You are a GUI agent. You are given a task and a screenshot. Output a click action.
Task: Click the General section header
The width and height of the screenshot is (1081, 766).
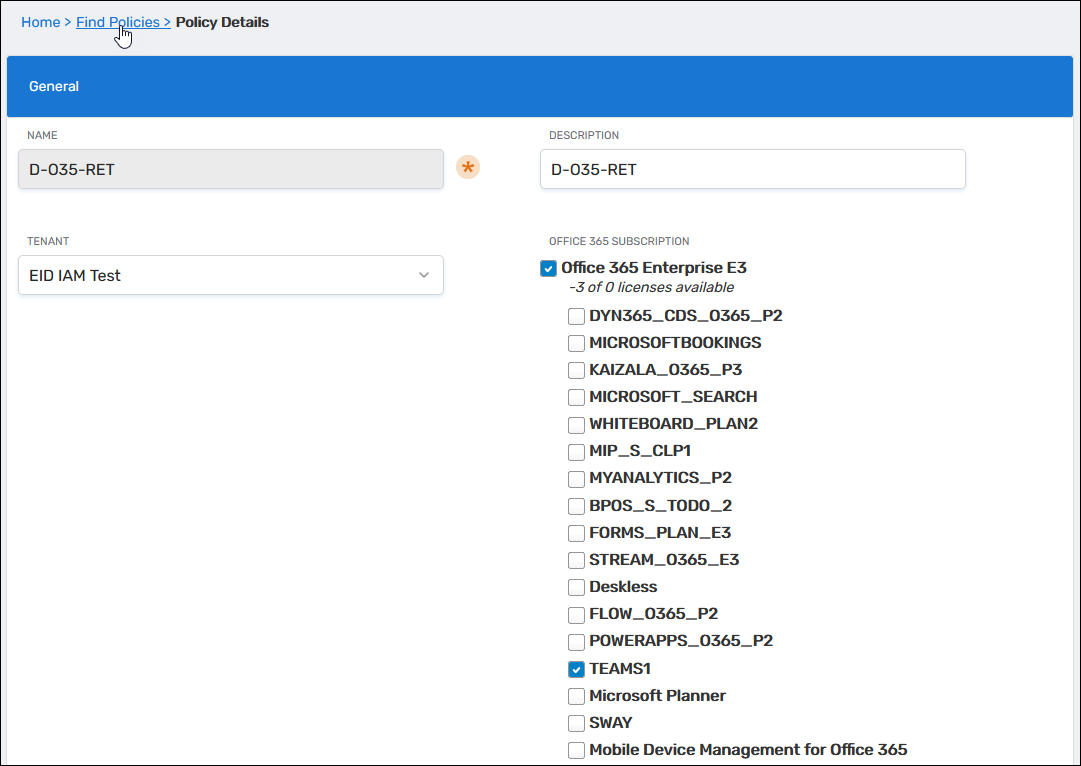(540, 87)
